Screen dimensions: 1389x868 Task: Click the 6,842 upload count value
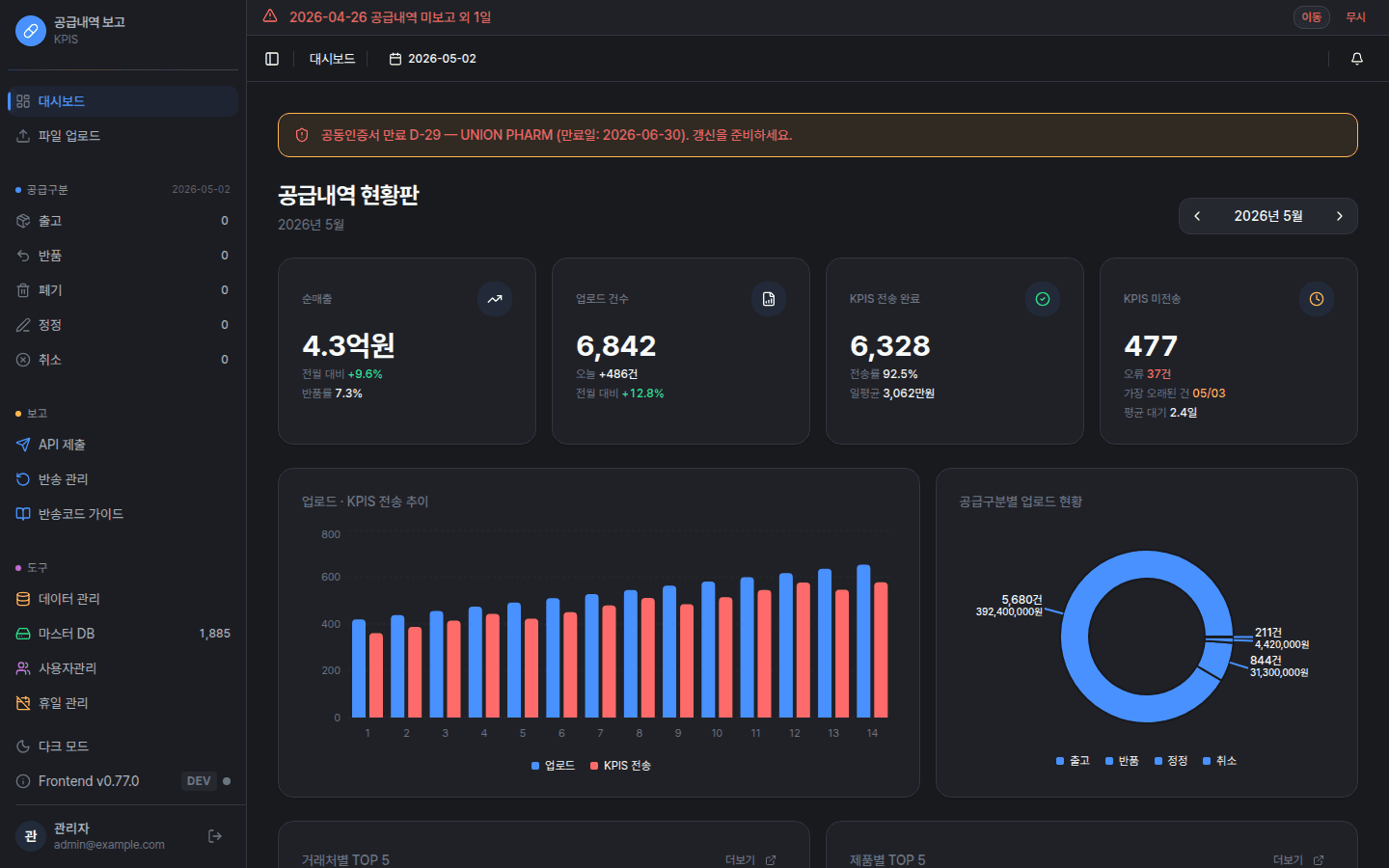point(616,345)
